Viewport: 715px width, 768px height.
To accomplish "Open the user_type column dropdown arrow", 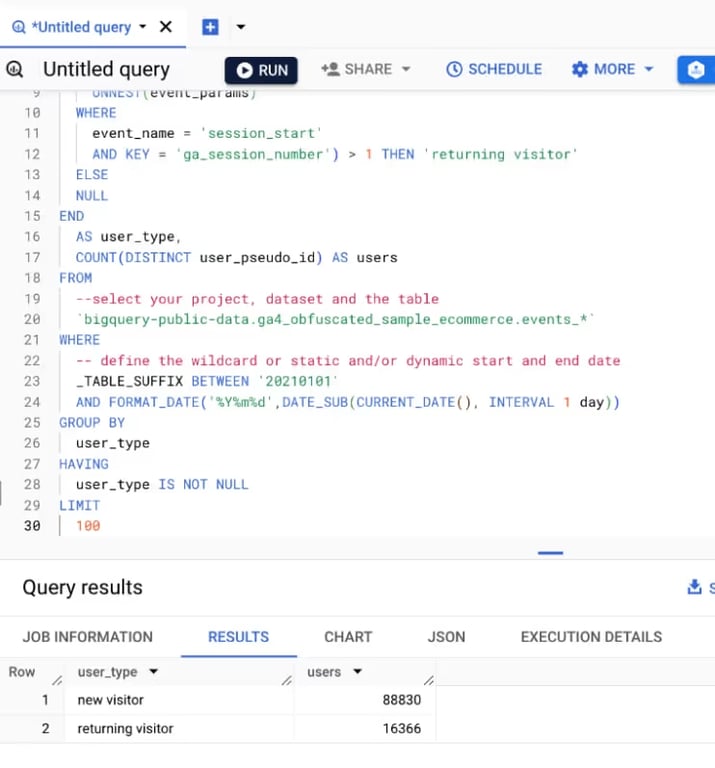I will (154, 672).
